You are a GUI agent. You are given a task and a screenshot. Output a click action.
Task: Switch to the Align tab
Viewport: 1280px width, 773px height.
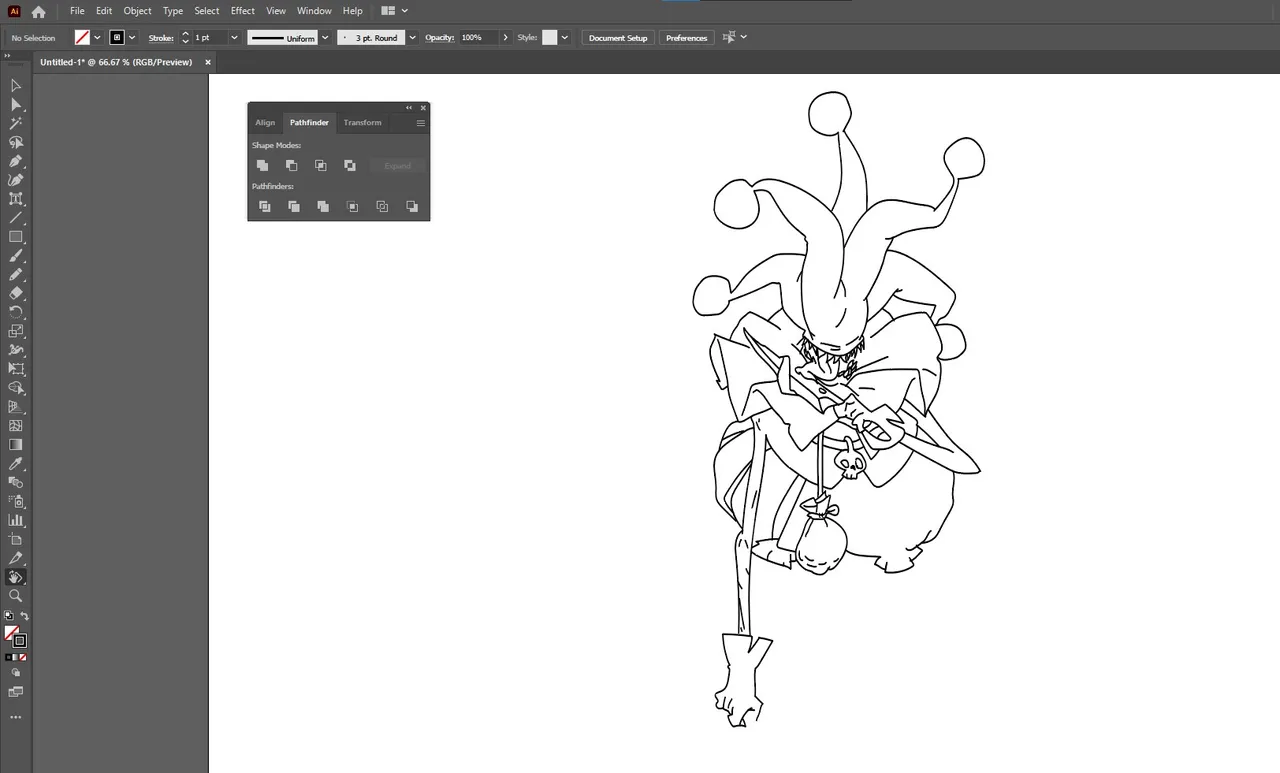pos(265,123)
